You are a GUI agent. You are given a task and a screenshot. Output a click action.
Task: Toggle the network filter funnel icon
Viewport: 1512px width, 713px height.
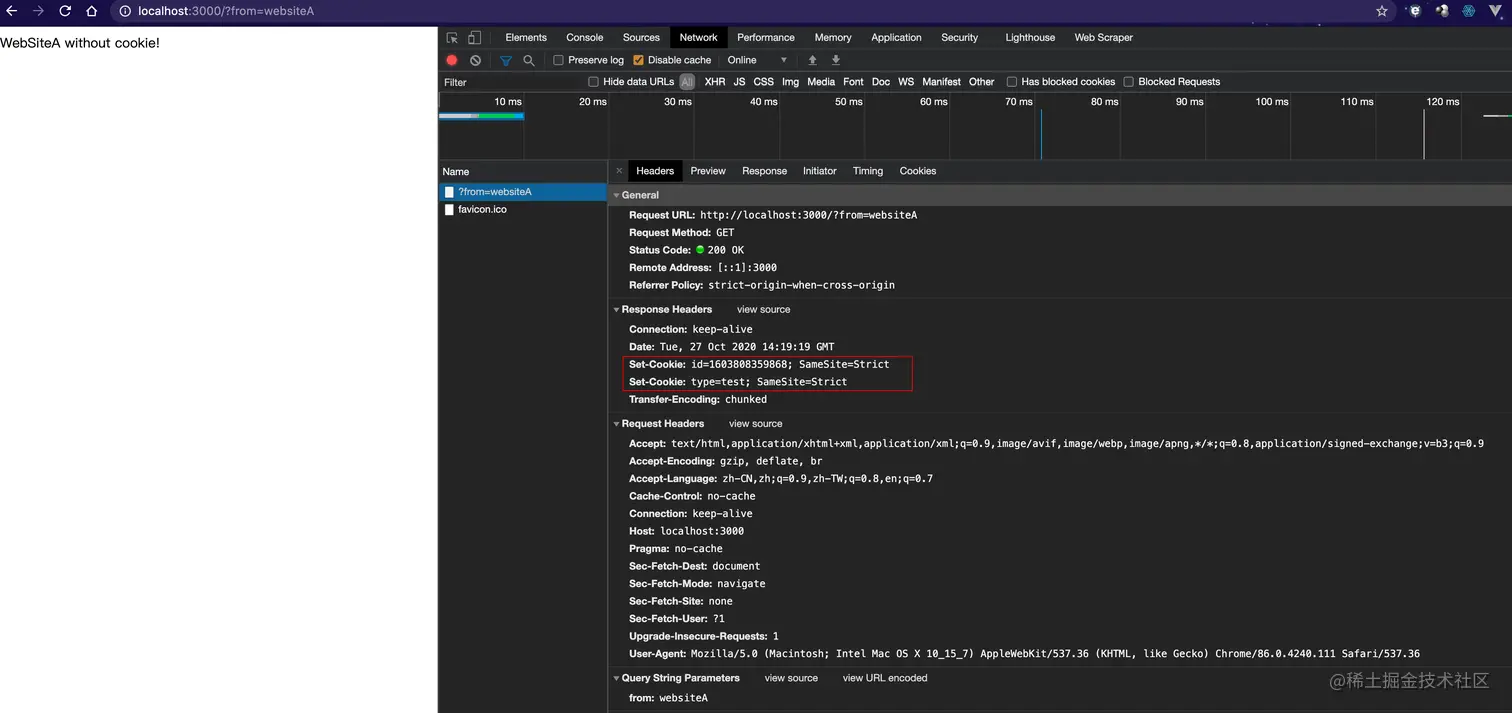[506, 60]
